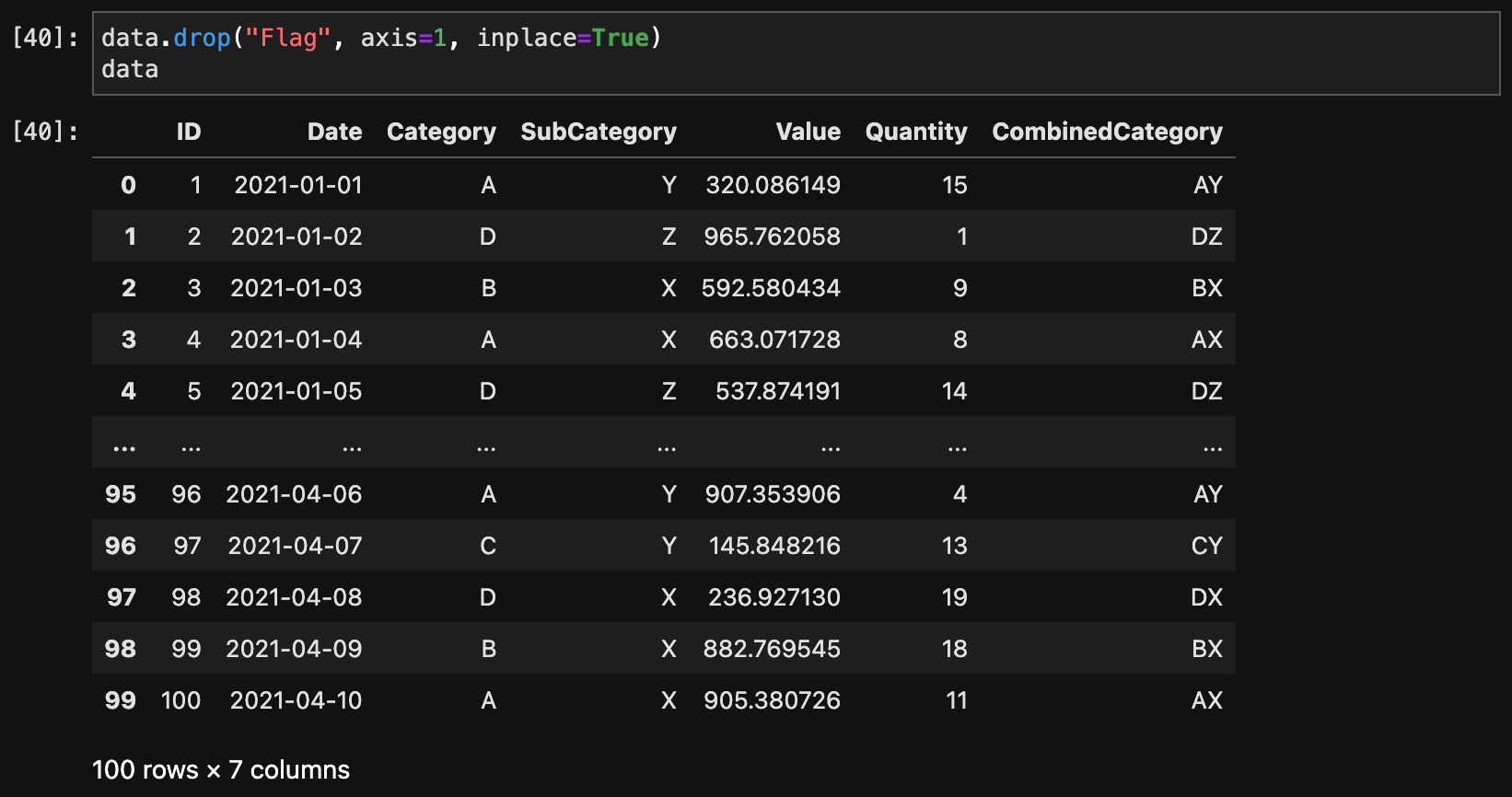Select date cell 2021-04-07
The image size is (1512, 797).
(295, 546)
